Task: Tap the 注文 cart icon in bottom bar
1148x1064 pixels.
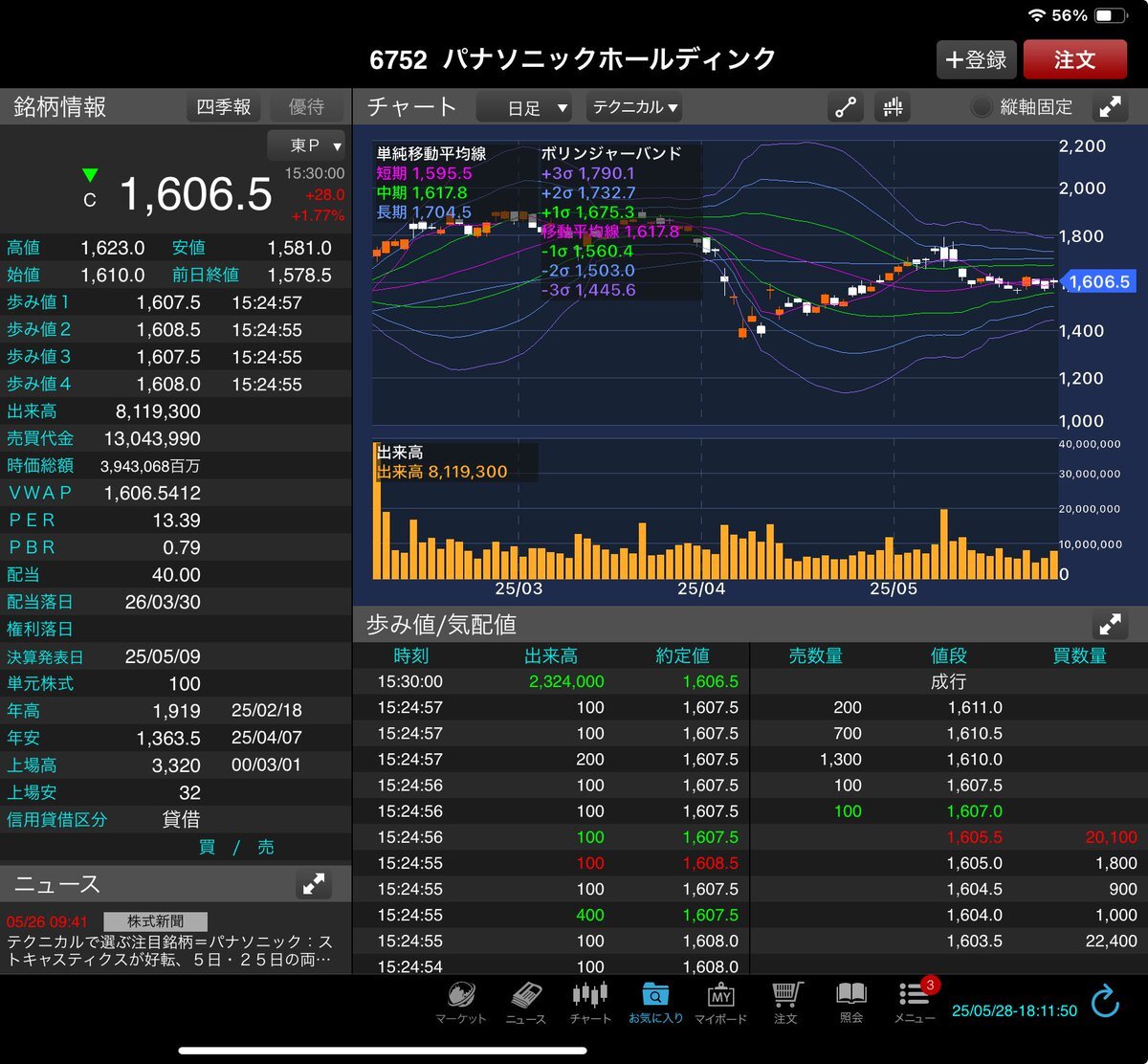Action: pos(786,1001)
